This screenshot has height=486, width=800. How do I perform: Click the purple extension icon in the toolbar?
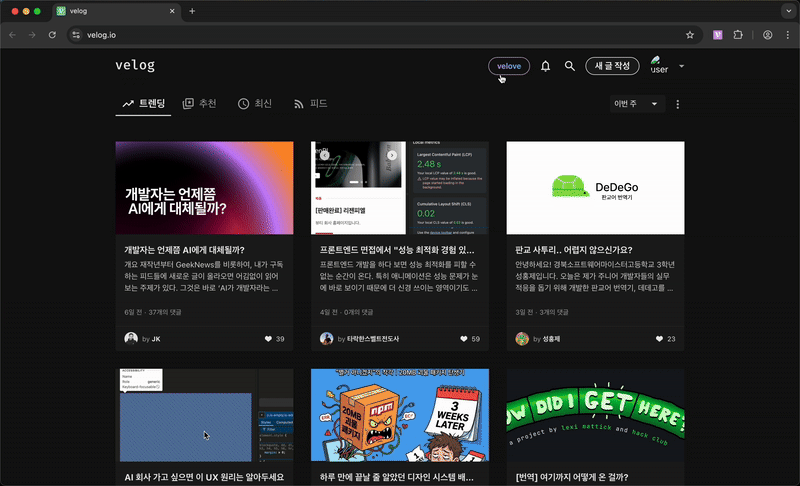pyautogui.click(x=717, y=35)
